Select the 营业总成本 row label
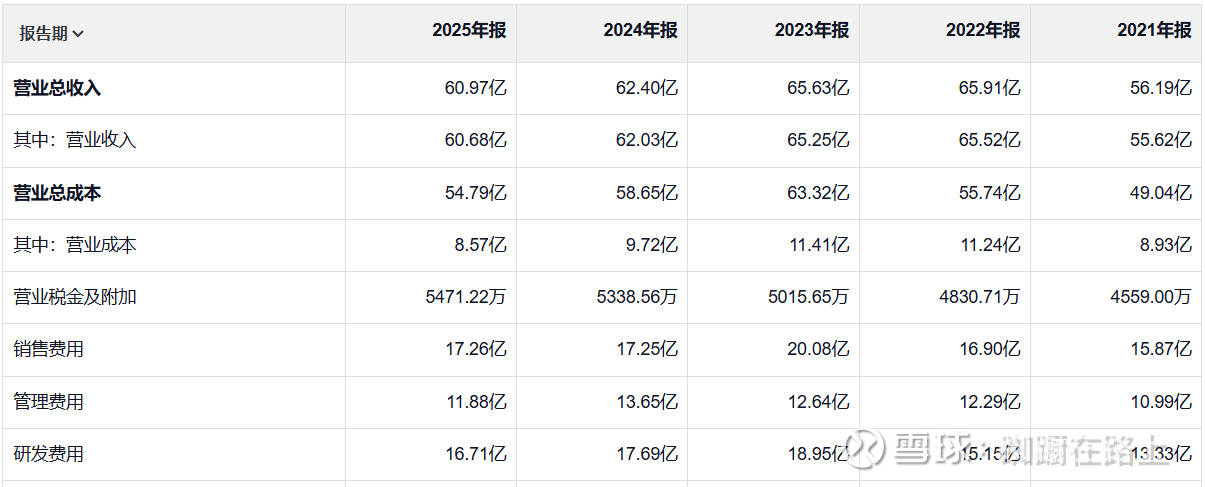 pos(57,193)
